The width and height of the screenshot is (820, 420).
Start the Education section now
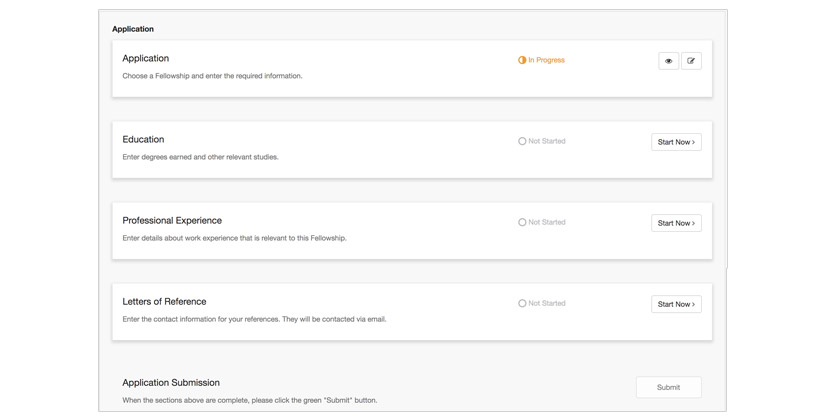(676, 142)
